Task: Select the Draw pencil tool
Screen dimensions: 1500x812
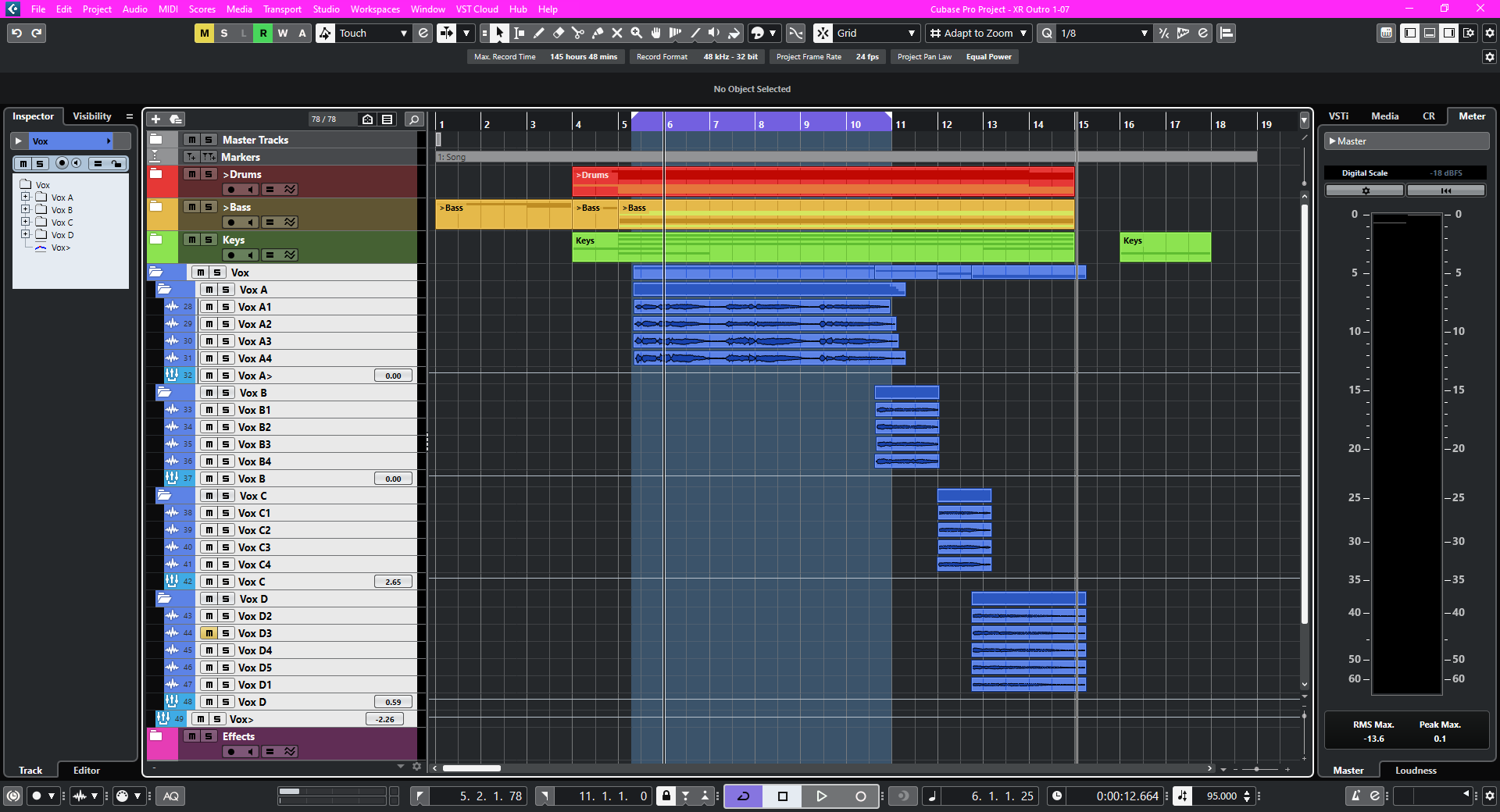Action: [538, 33]
